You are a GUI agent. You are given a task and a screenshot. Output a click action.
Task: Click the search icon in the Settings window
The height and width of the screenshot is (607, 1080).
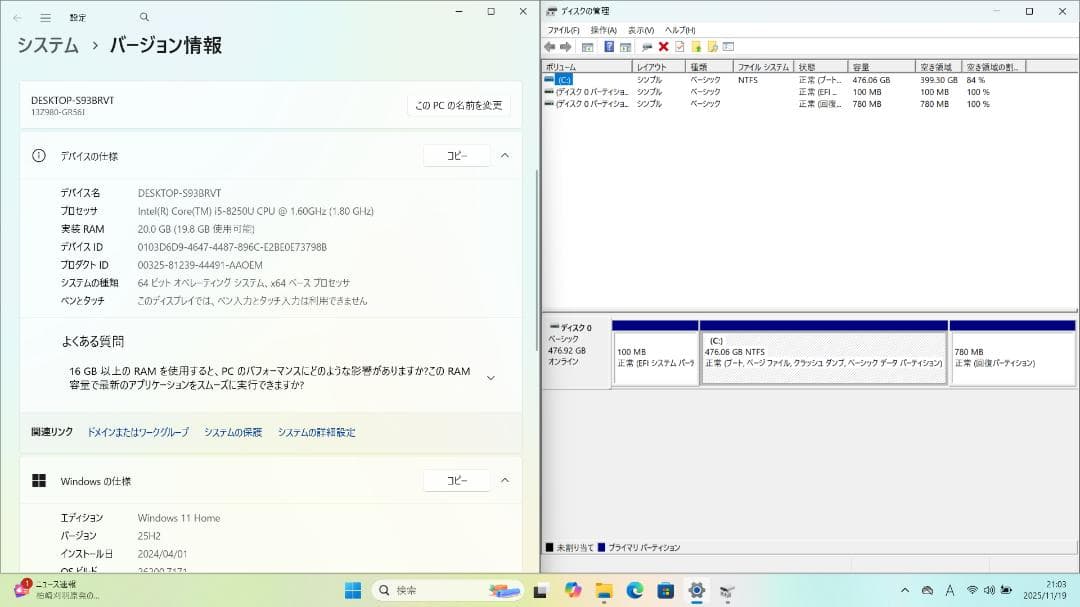143,17
